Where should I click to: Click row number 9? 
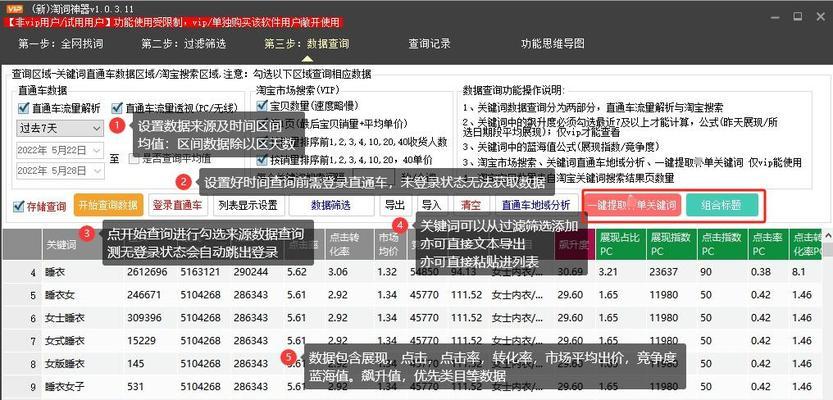pos(33,387)
